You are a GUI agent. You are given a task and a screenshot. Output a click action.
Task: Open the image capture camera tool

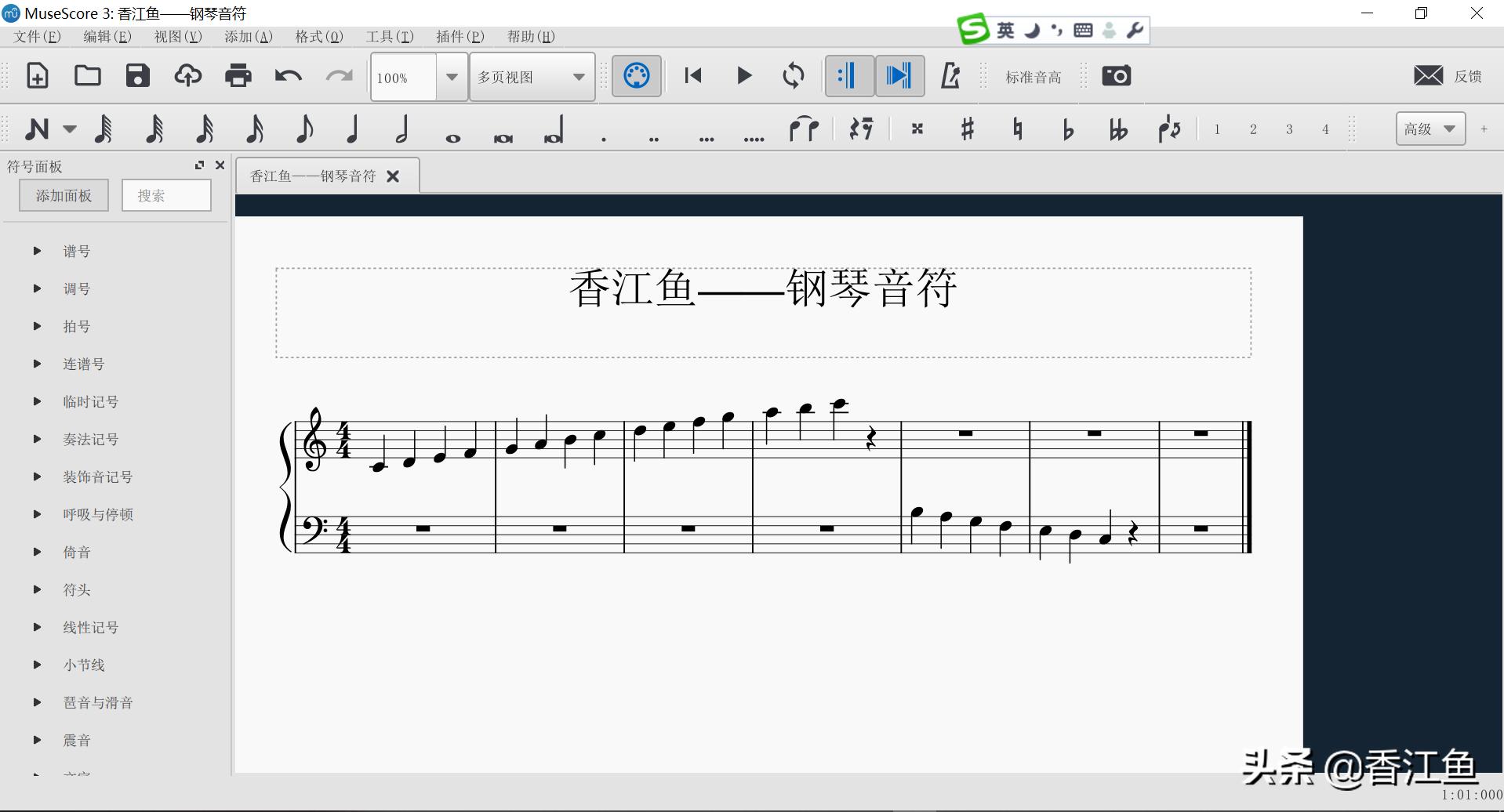pyautogui.click(x=1116, y=76)
